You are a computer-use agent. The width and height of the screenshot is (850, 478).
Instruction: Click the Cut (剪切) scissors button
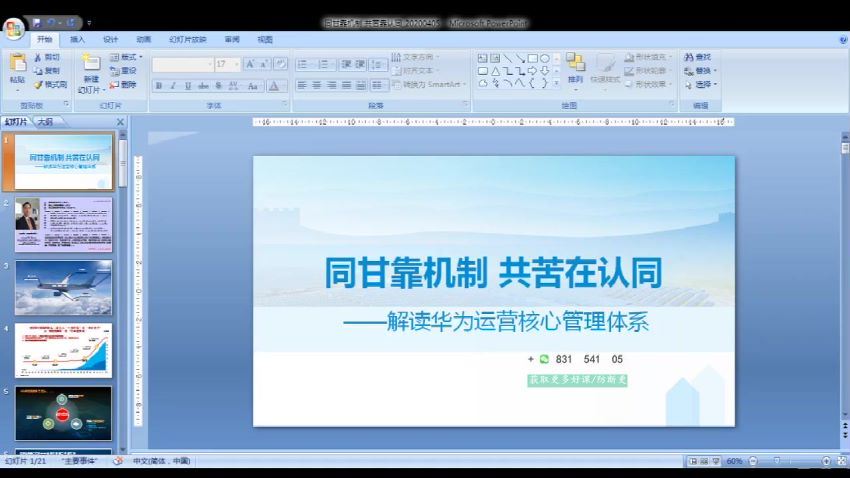pyautogui.click(x=47, y=57)
